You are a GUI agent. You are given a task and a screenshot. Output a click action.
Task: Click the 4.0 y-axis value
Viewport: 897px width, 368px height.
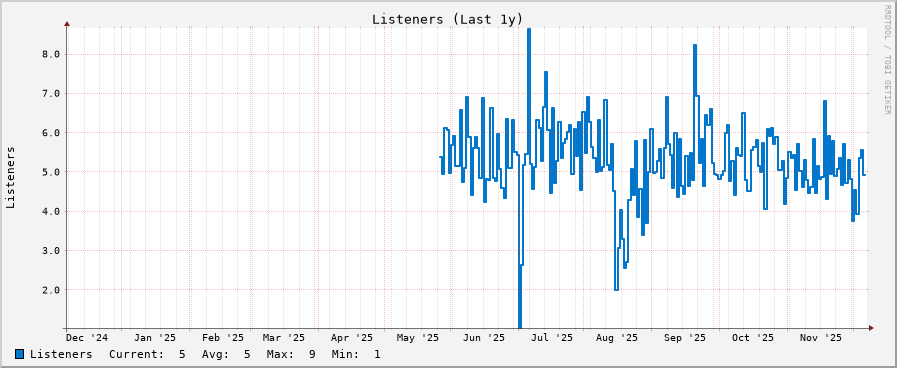50,211
